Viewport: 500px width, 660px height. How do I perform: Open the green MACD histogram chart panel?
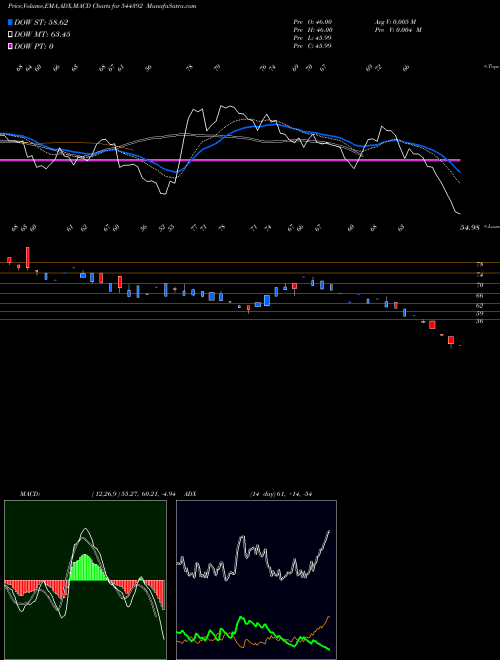pos(85,580)
